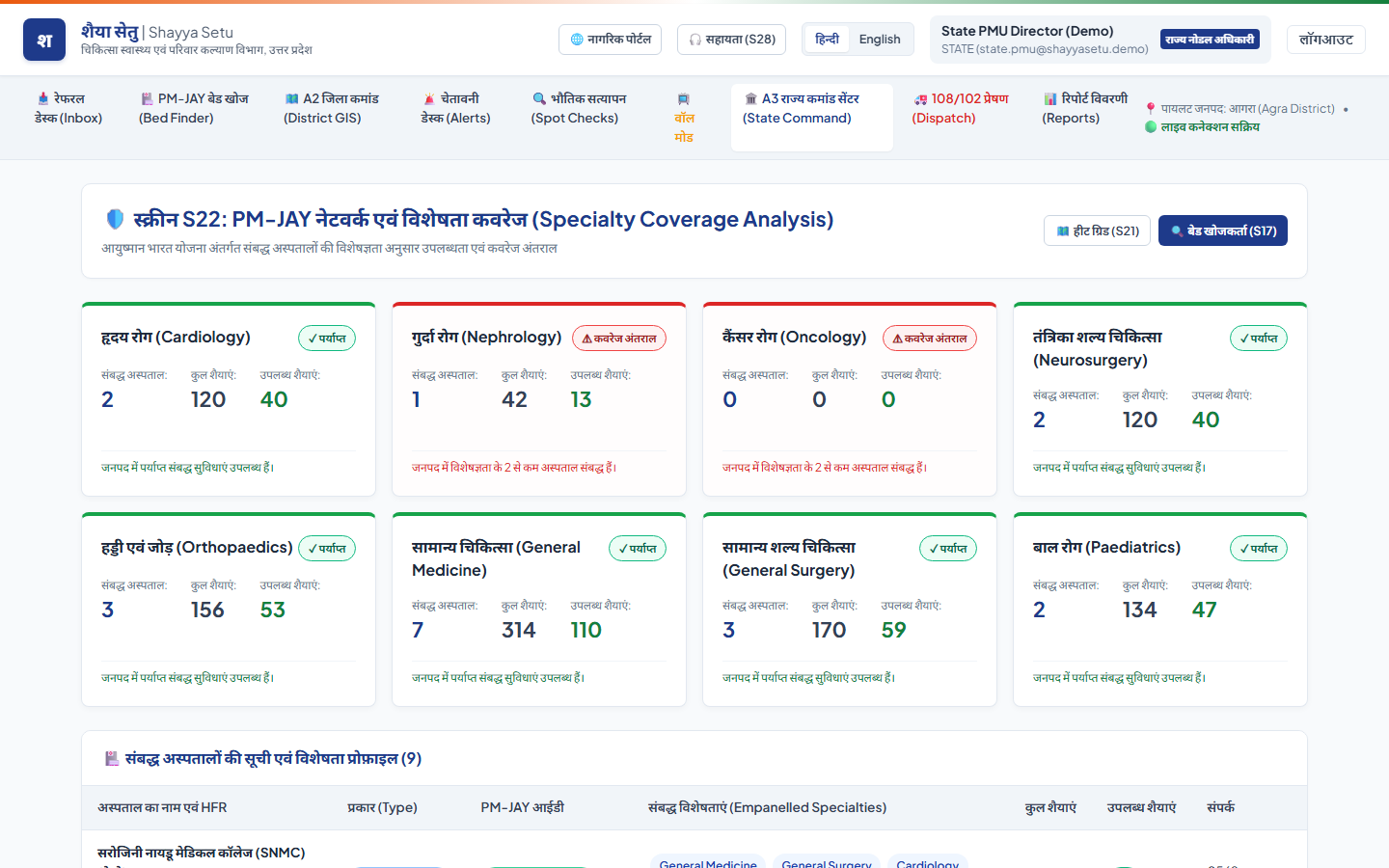Click पर्याप्त badge on Neurosurgery card
Screen dimensions: 1389x868
[x=1259, y=339]
